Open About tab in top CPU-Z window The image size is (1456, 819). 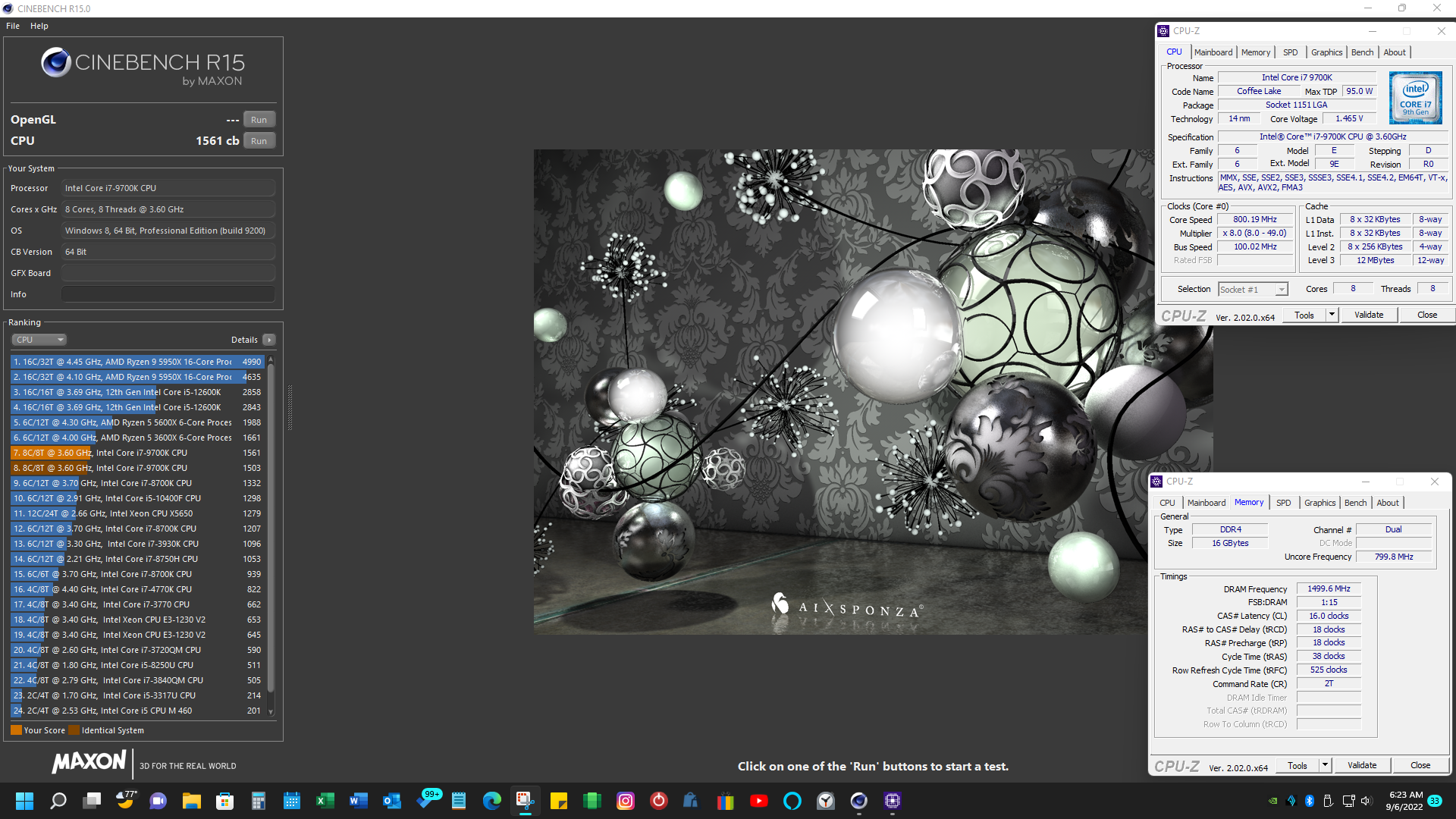coord(1394,52)
